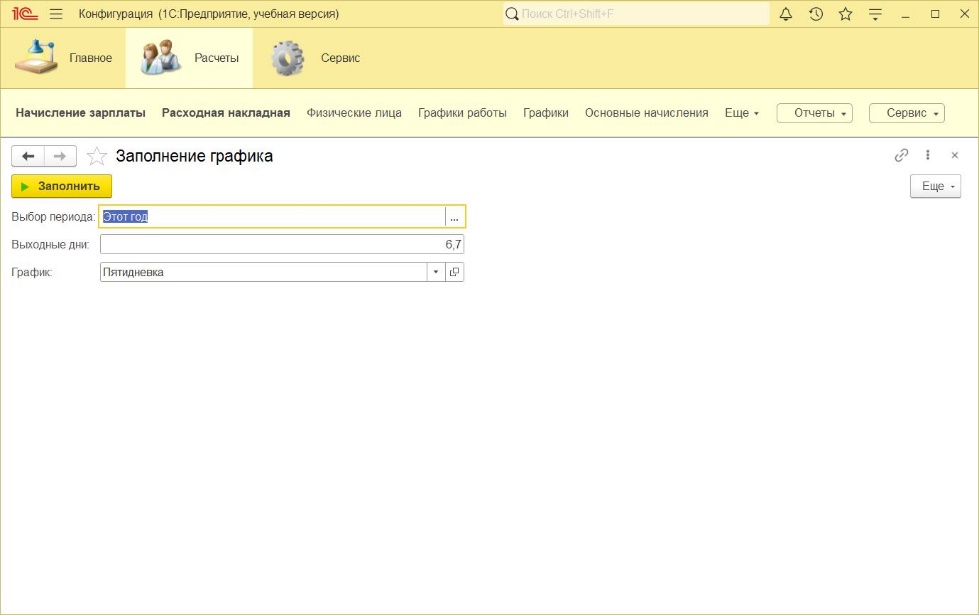
Task: Click the Заполнить button
Action: [x=61, y=186]
